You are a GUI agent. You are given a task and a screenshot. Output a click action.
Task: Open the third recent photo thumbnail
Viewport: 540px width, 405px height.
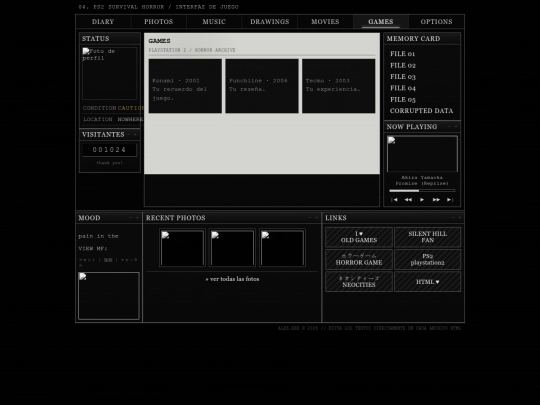(282, 248)
